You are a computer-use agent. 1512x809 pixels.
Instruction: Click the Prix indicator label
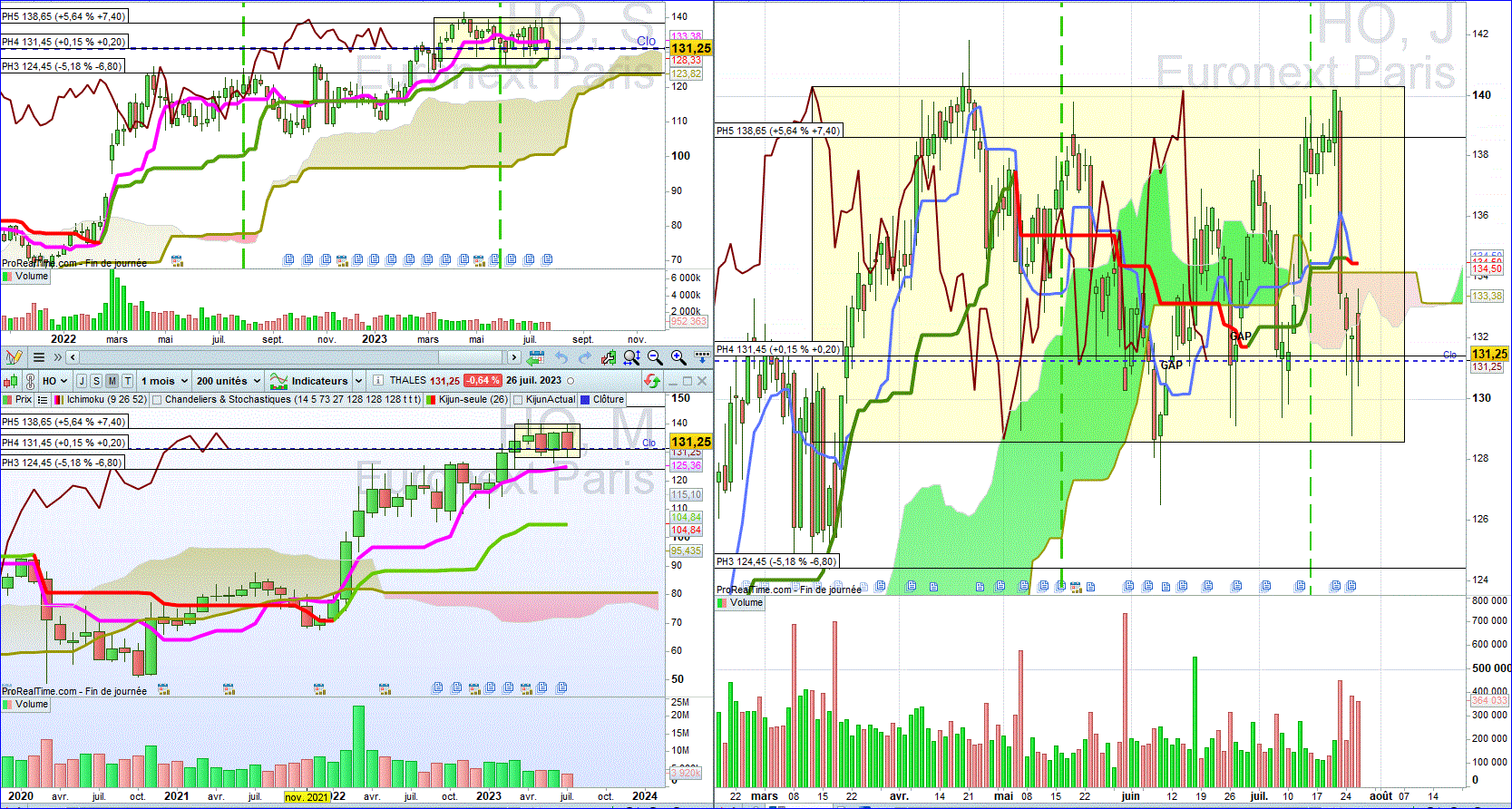[24, 399]
